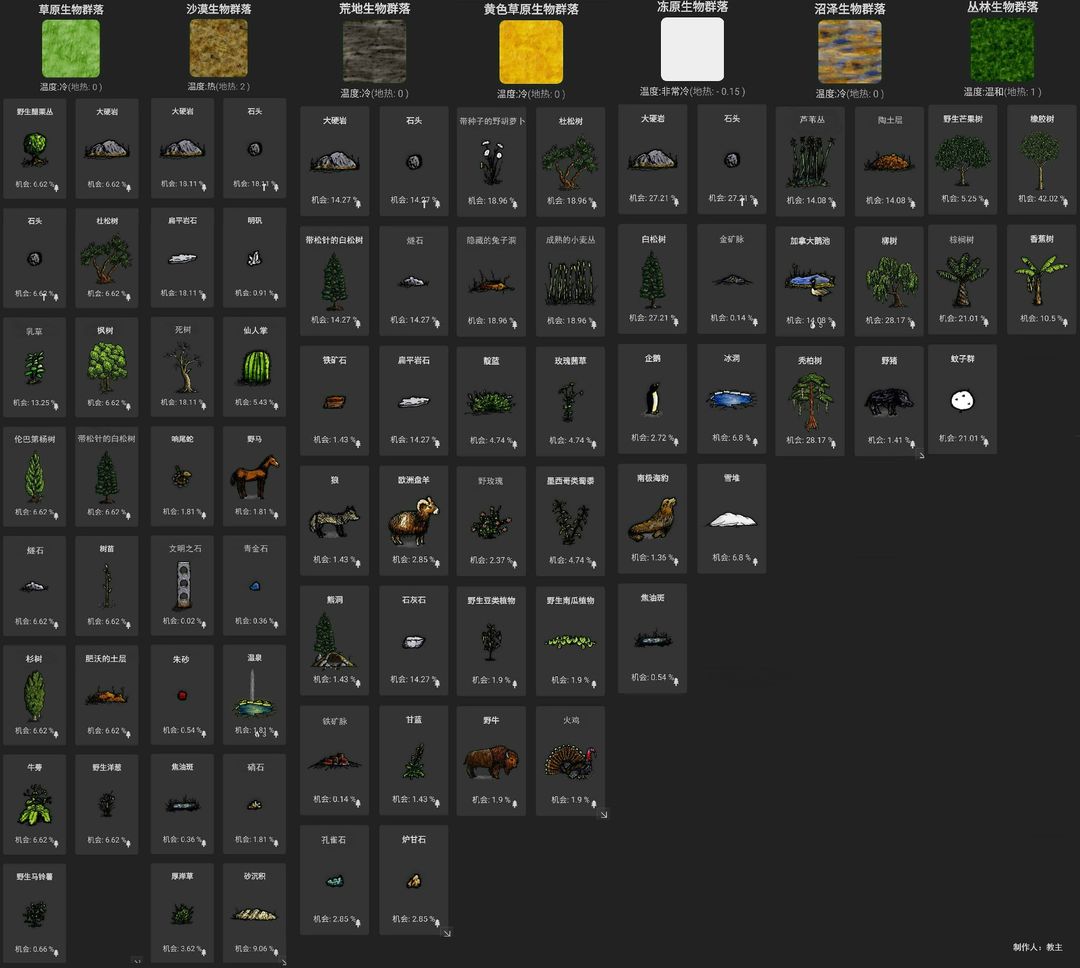Select the 仙人掌 cactus icon
The width and height of the screenshot is (1080, 968).
(254, 367)
